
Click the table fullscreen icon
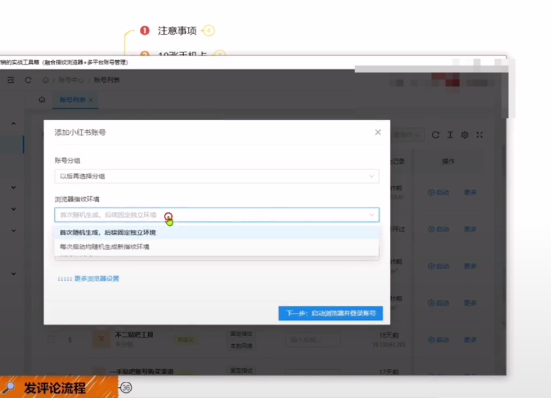(x=479, y=135)
